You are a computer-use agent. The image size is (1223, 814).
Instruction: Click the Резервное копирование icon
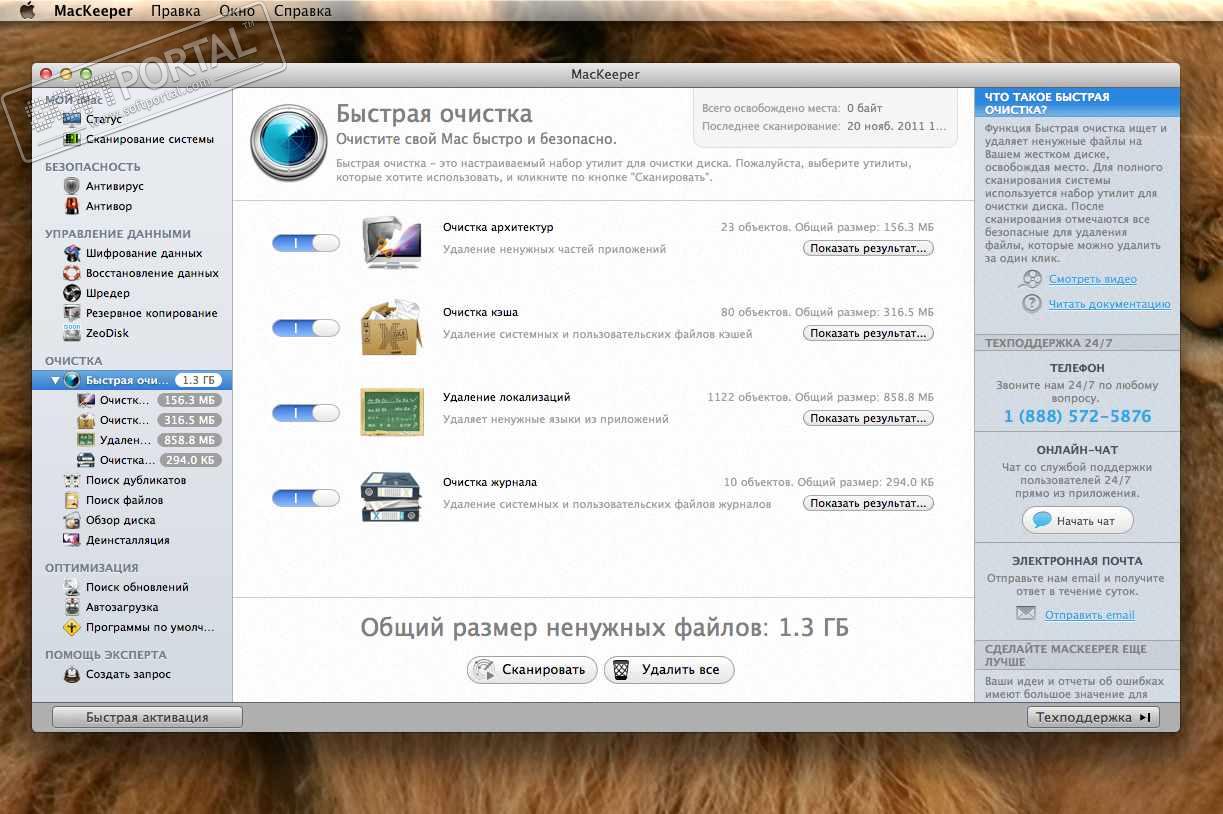[x=71, y=313]
